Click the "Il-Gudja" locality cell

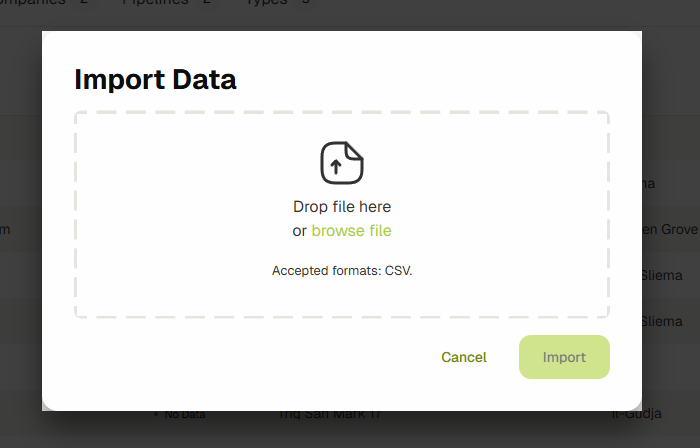(x=638, y=413)
